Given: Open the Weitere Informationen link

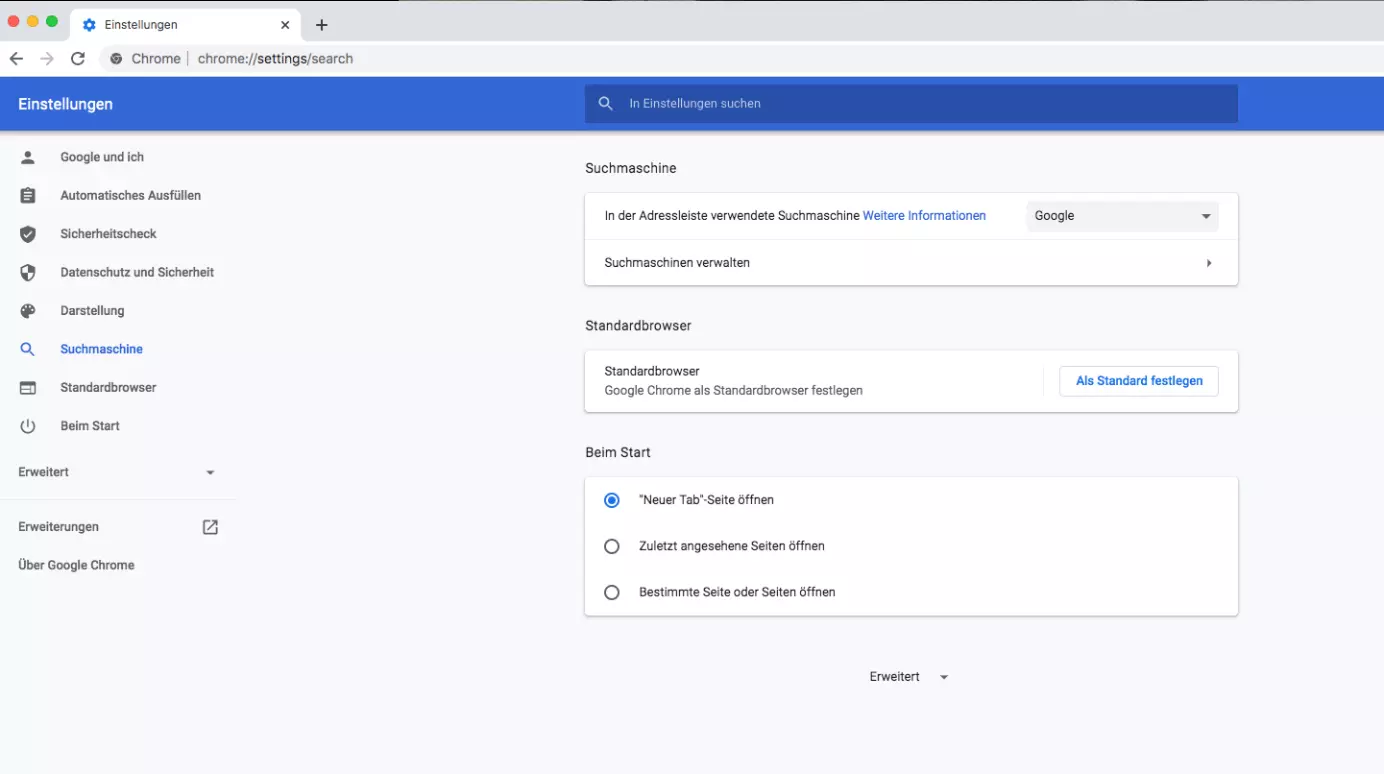Looking at the screenshot, I should point(924,216).
